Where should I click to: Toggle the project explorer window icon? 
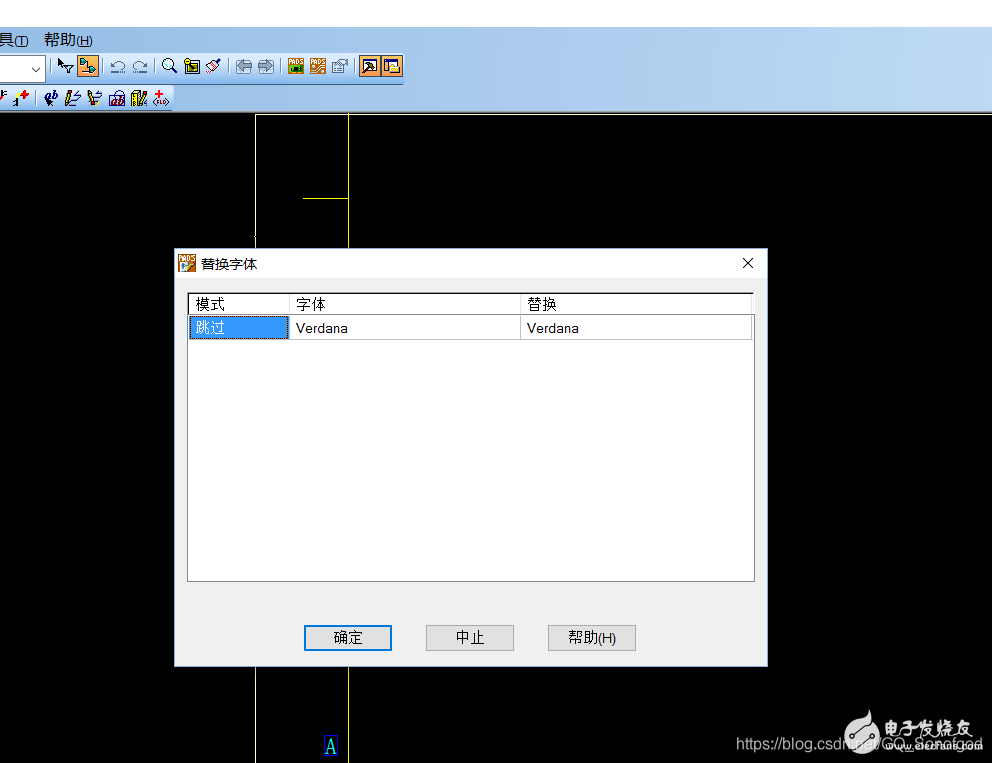click(x=392, y=66)
